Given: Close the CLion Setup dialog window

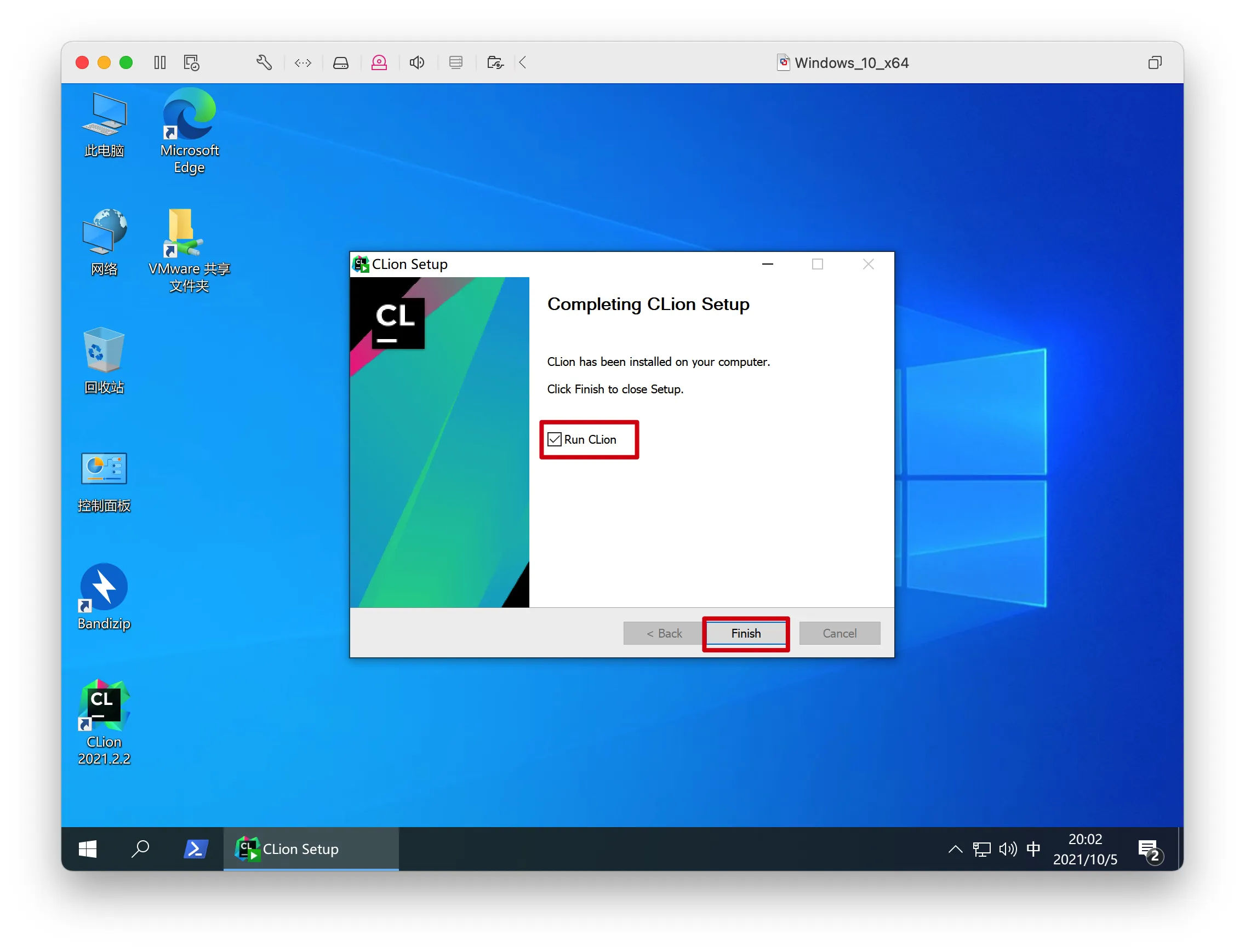Looking at the screenshot, I should pyautogui.click(x=868, y=264).
